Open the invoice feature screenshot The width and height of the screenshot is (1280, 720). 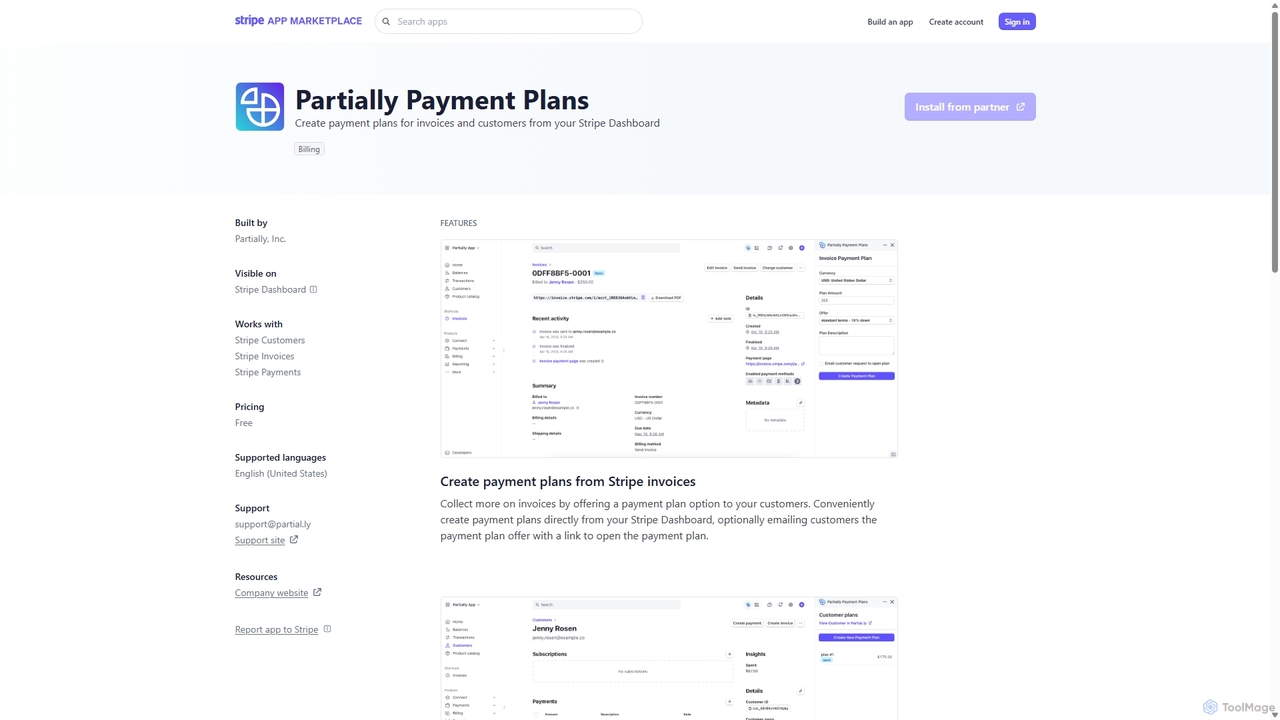point(669,349)
